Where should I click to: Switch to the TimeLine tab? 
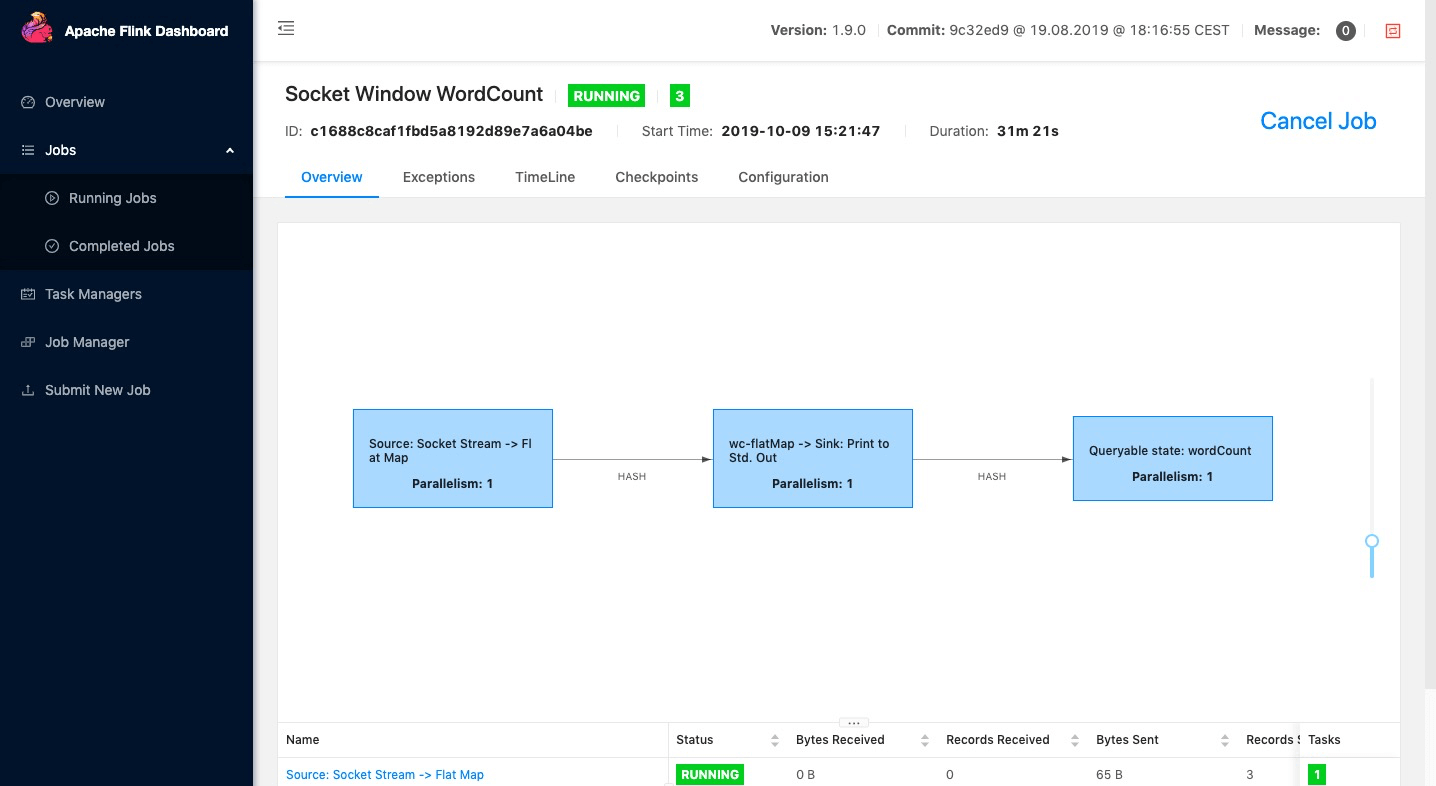point(545,177)
